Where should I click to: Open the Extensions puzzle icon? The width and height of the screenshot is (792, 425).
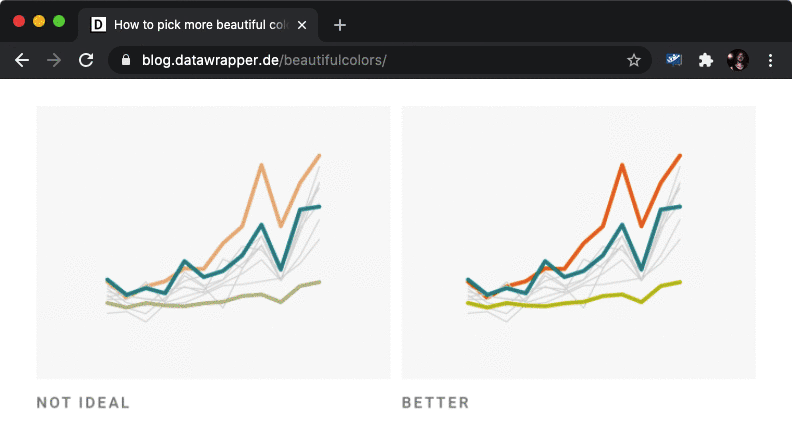point(705,60)
